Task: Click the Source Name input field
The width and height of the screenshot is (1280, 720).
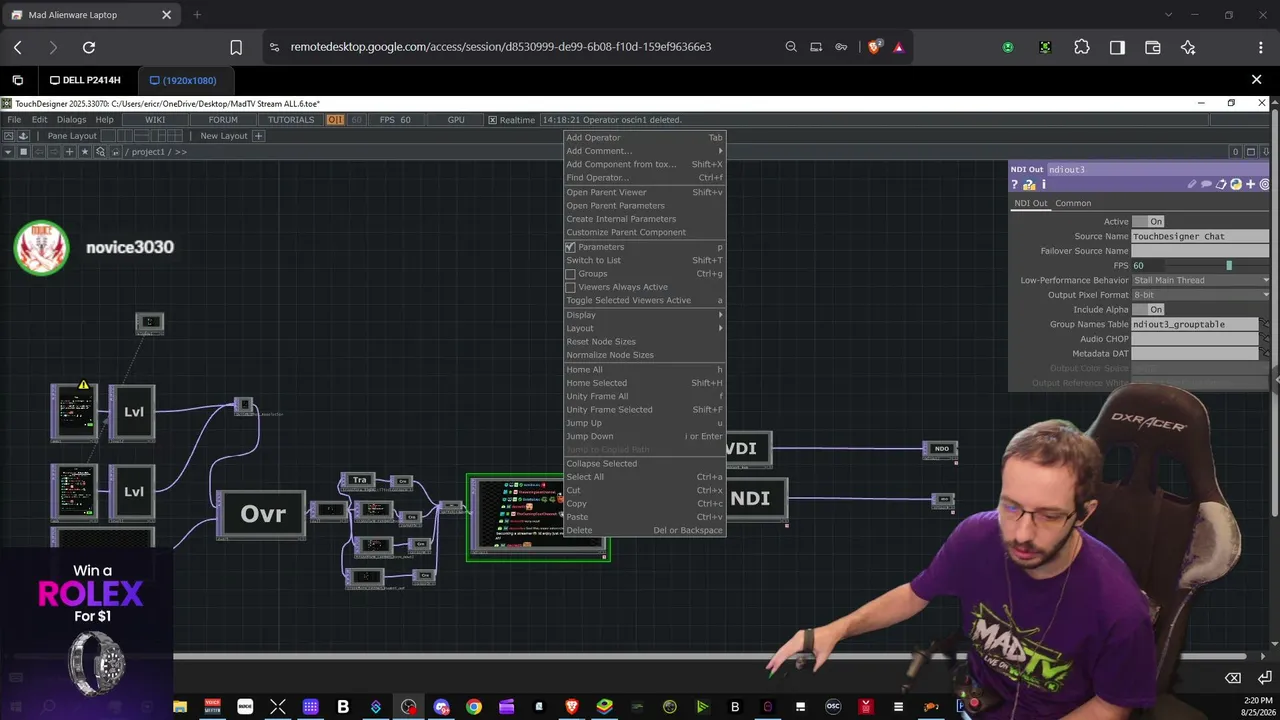Action: (x=1200, y=236)
